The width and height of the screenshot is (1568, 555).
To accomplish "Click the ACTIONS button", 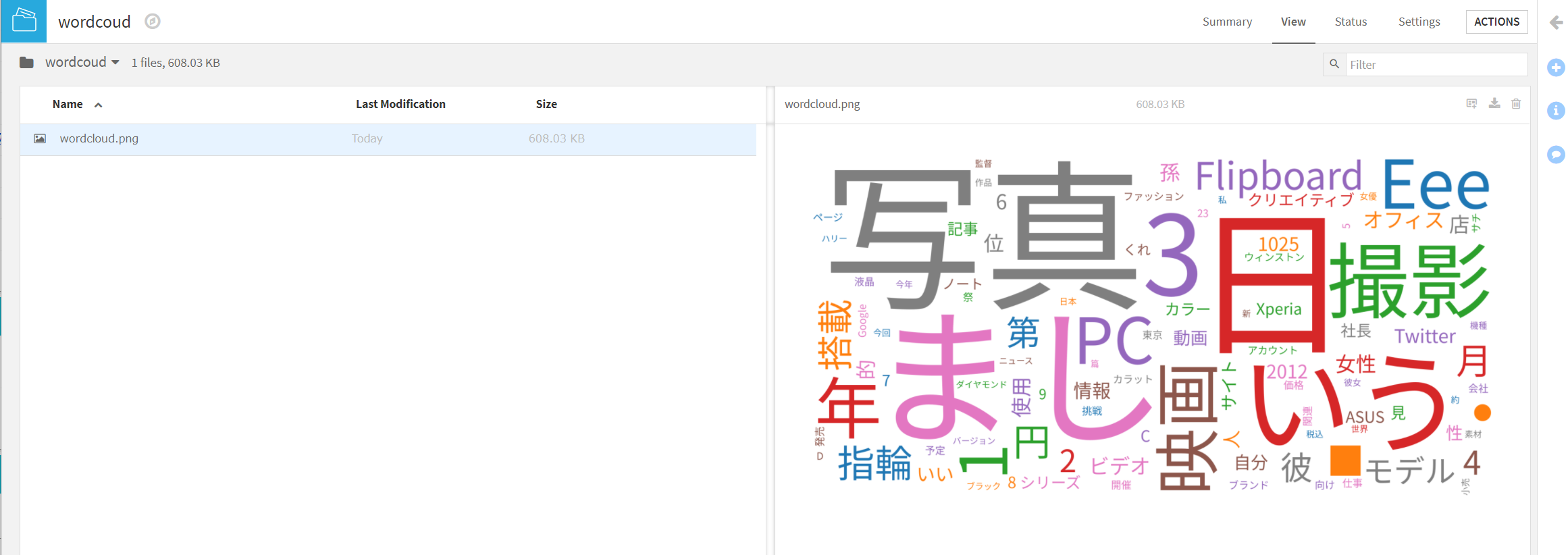I will click(1496, 22).
